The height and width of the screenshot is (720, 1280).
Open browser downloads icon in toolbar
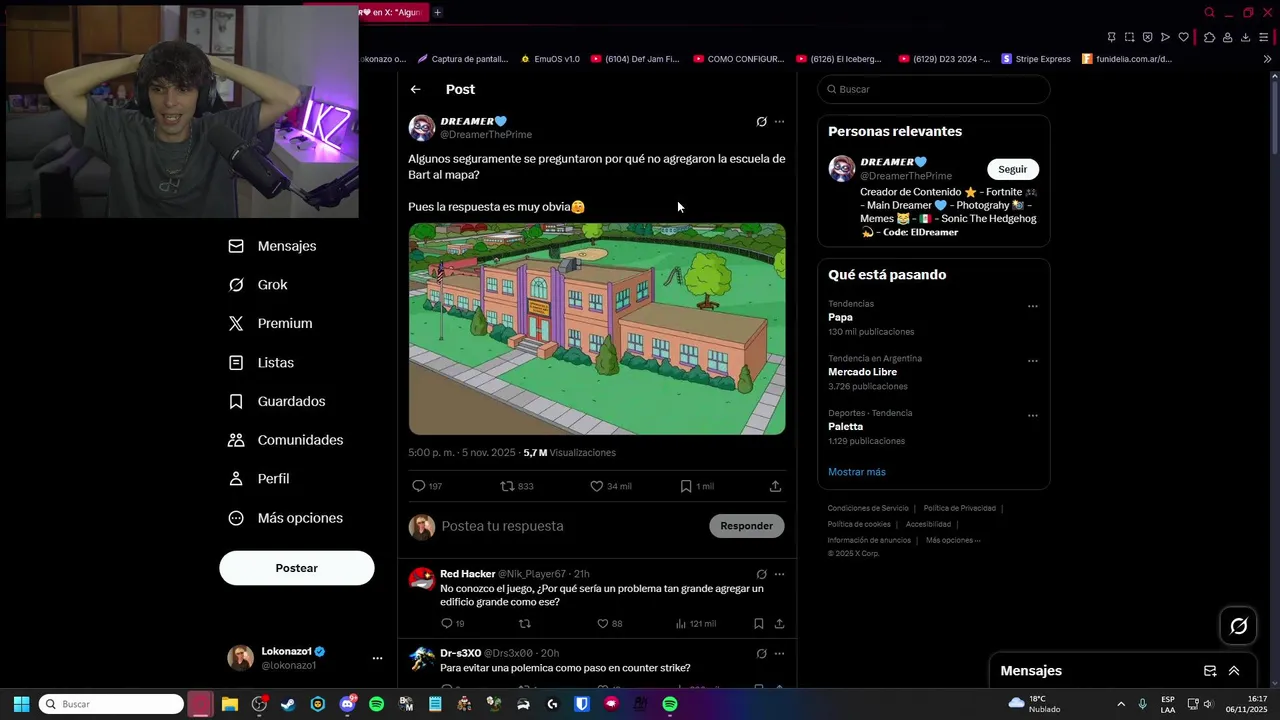click(1245, 37)
